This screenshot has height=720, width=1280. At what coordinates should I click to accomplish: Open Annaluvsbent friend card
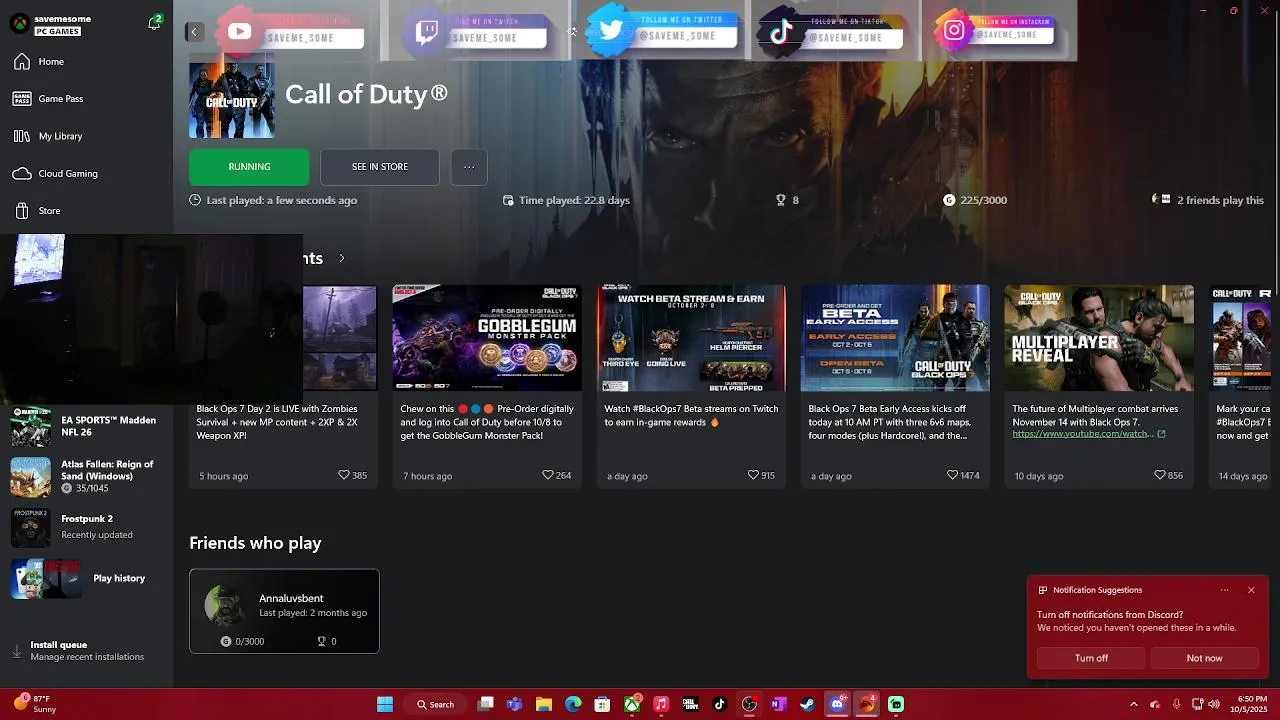coord(284,611)
